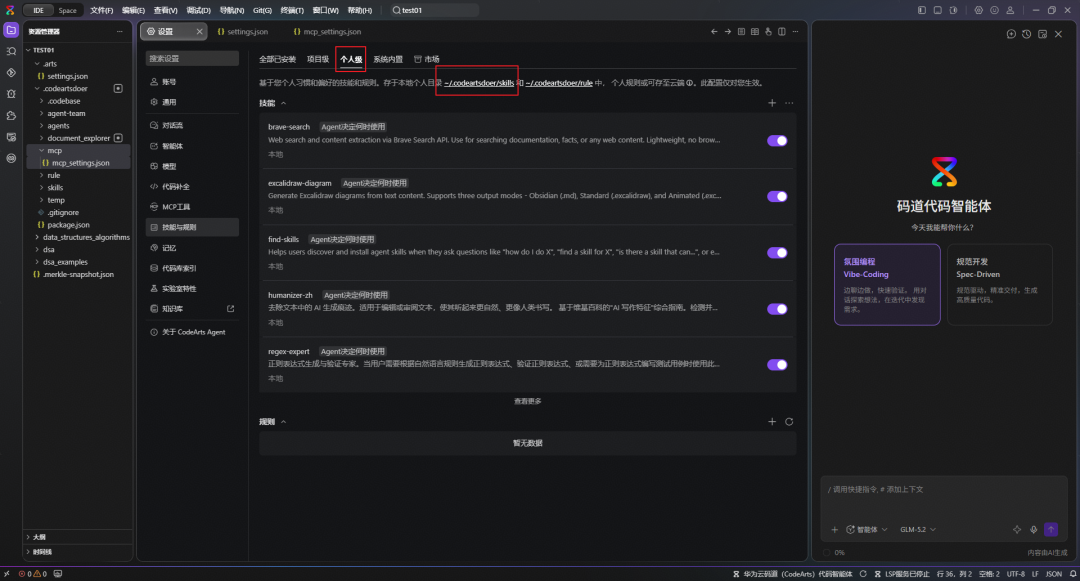Open the skills section more options ellipsis
The height and width of the screenshot is (581, 1080).
point(789,103)
